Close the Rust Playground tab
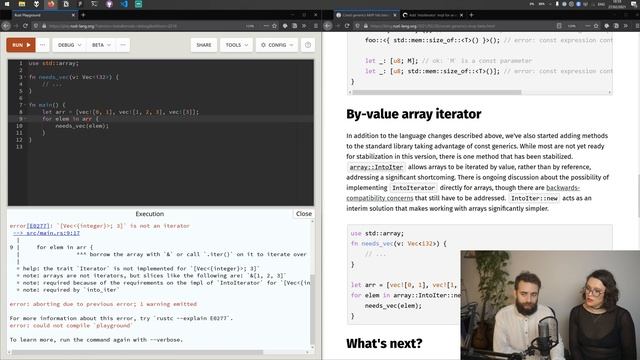The image size is (640, 360). [73, 15]
